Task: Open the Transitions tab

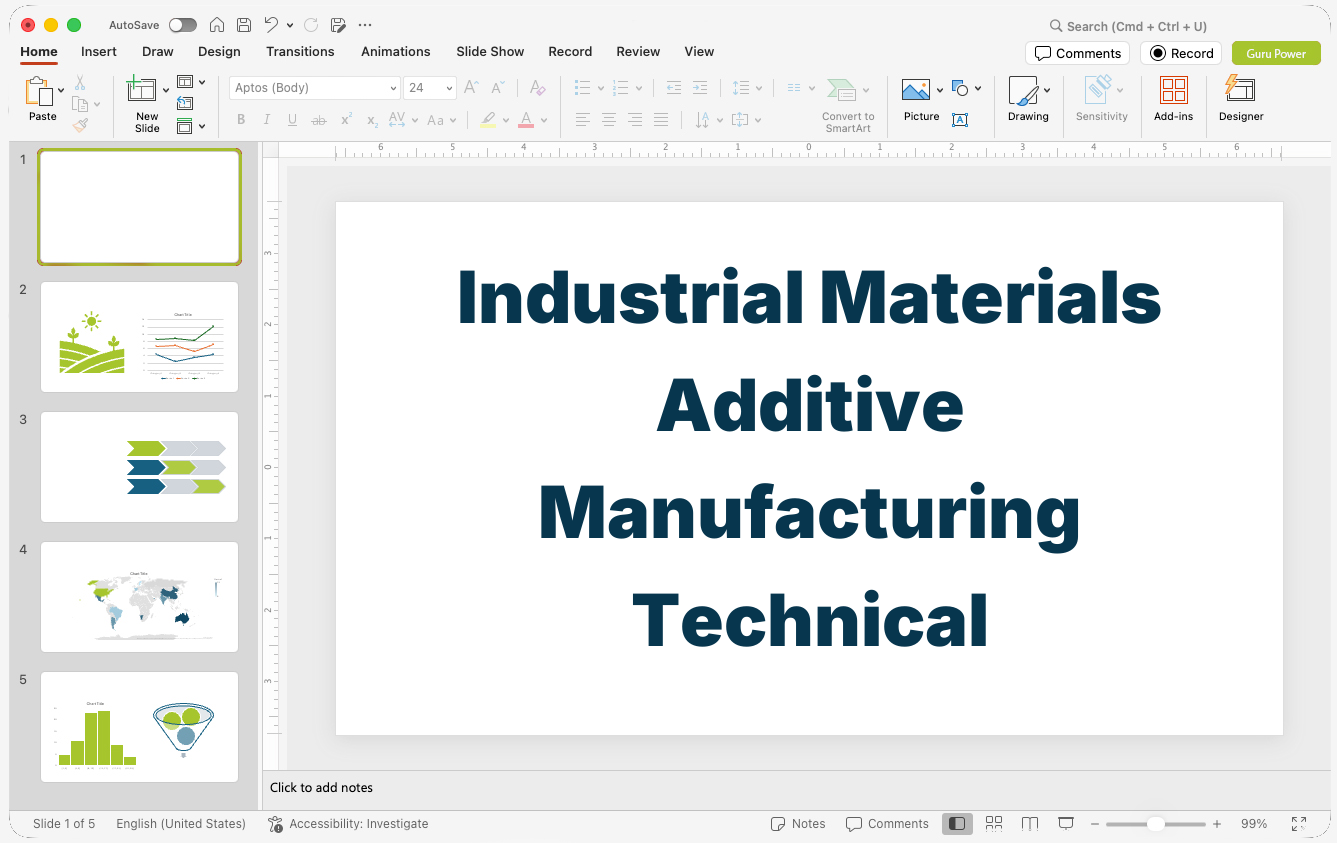Action: [x=300, y=51]
